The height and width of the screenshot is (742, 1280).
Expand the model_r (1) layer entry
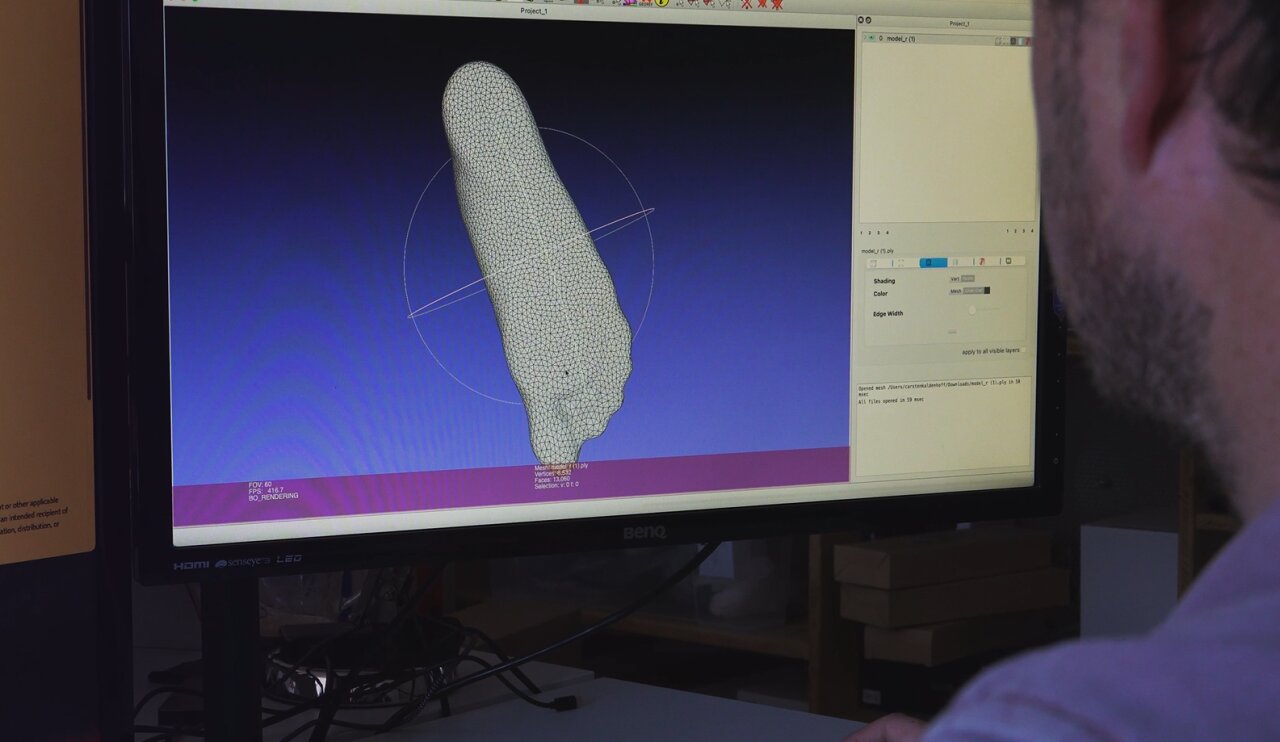[864, 37]
